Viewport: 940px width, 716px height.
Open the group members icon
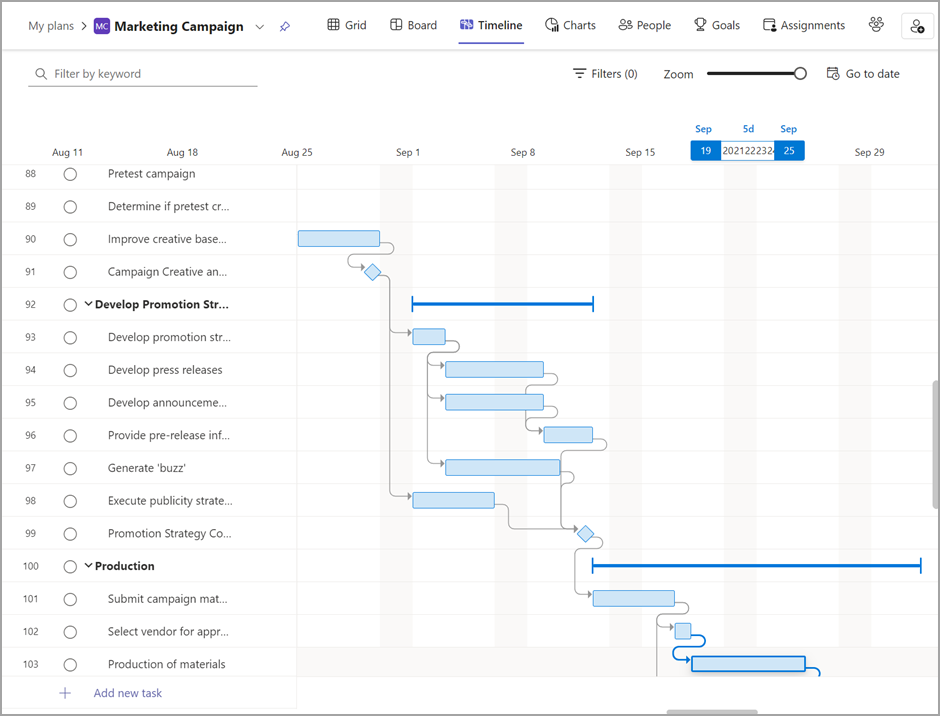point(876,25)
